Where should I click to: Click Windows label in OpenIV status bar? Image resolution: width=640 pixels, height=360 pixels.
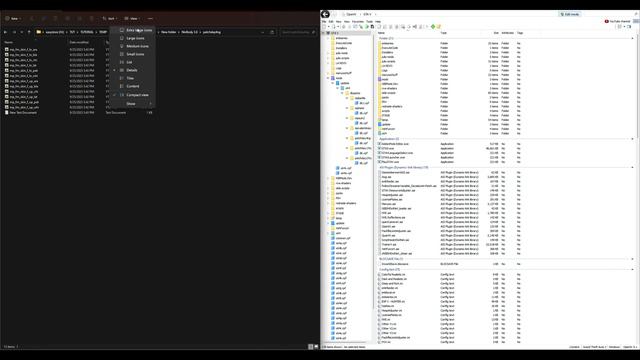click(614, 347)
